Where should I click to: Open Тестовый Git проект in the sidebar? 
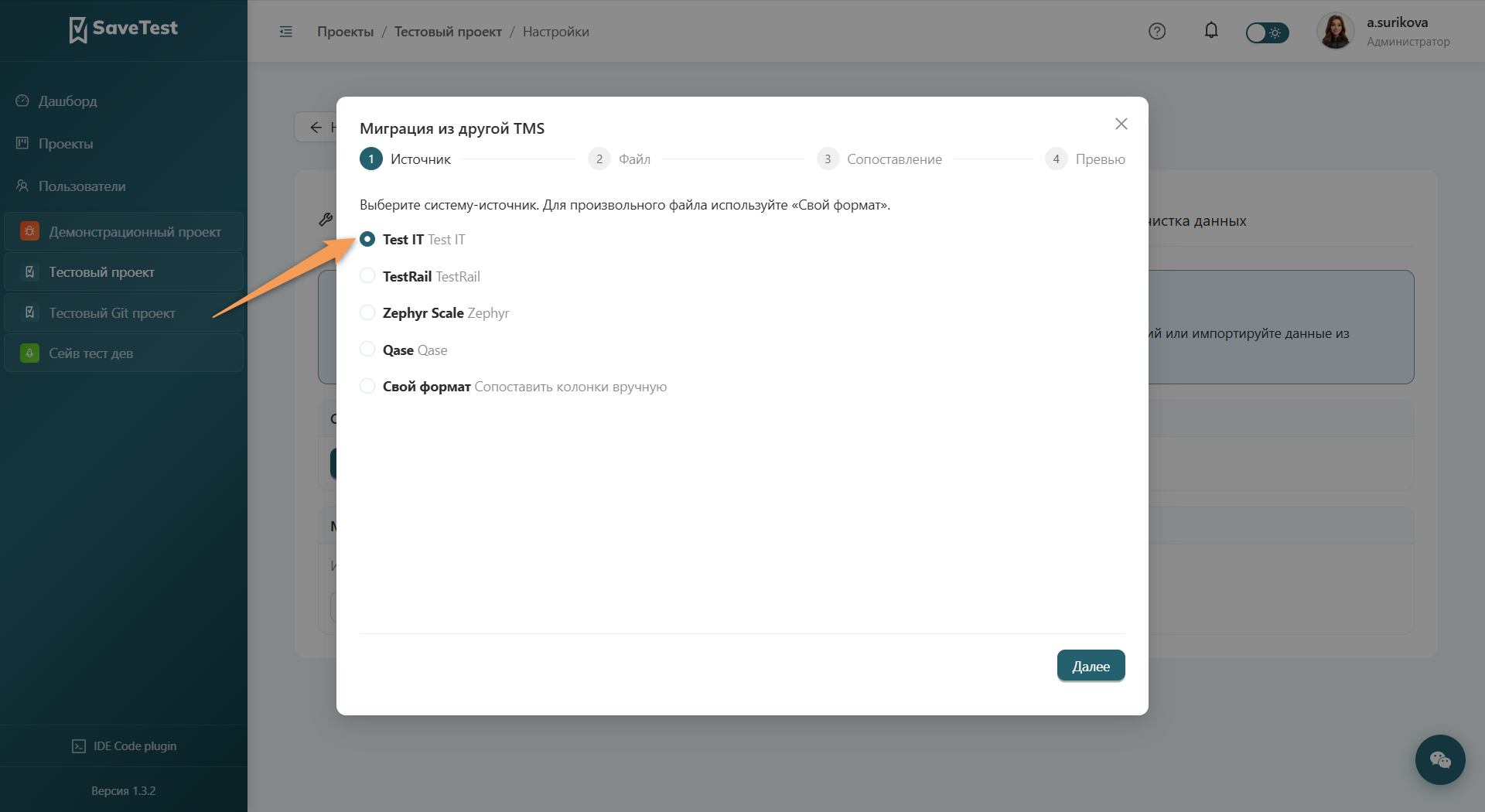(x=124, y=312)
